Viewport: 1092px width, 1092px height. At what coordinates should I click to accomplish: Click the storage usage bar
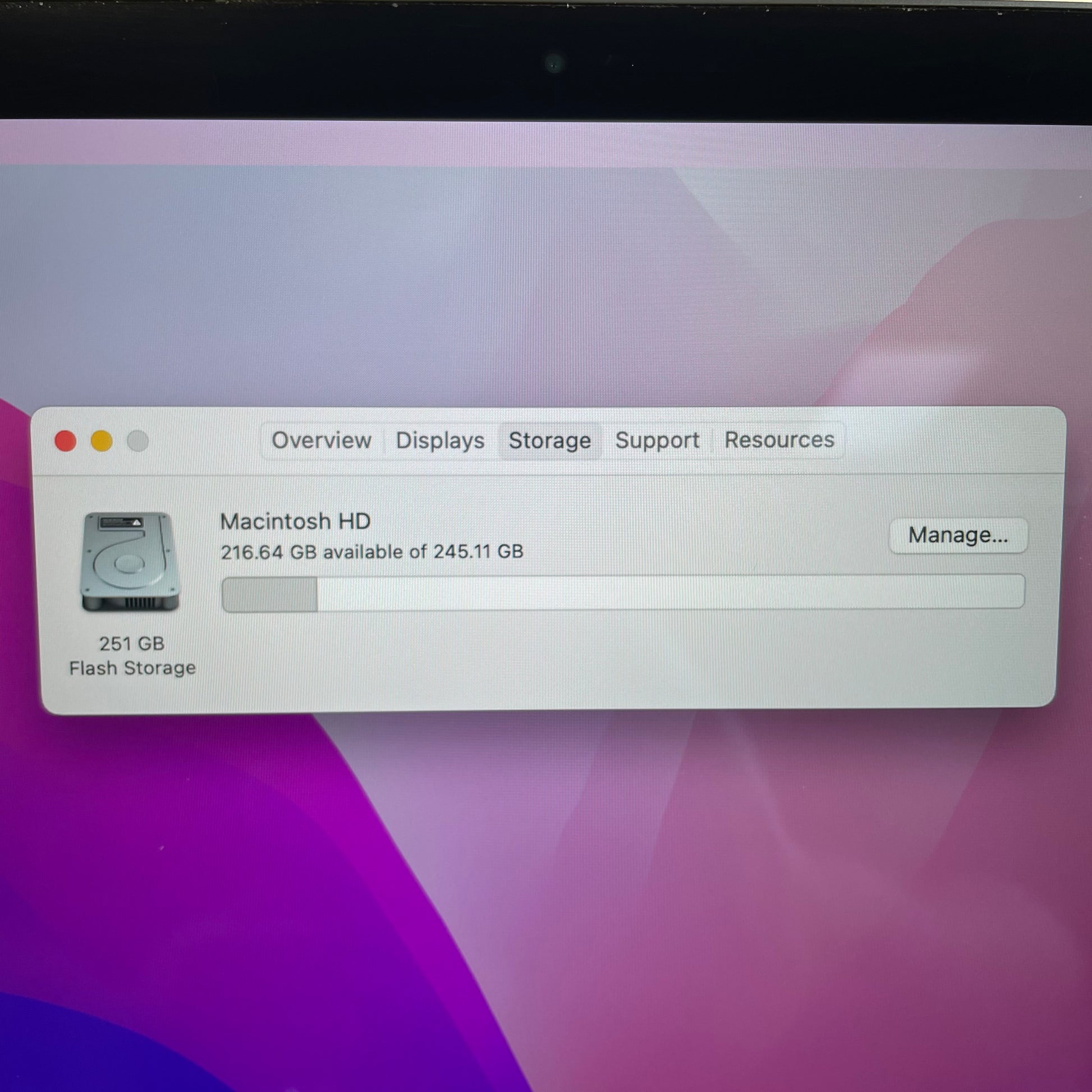(x=623, y=593)
